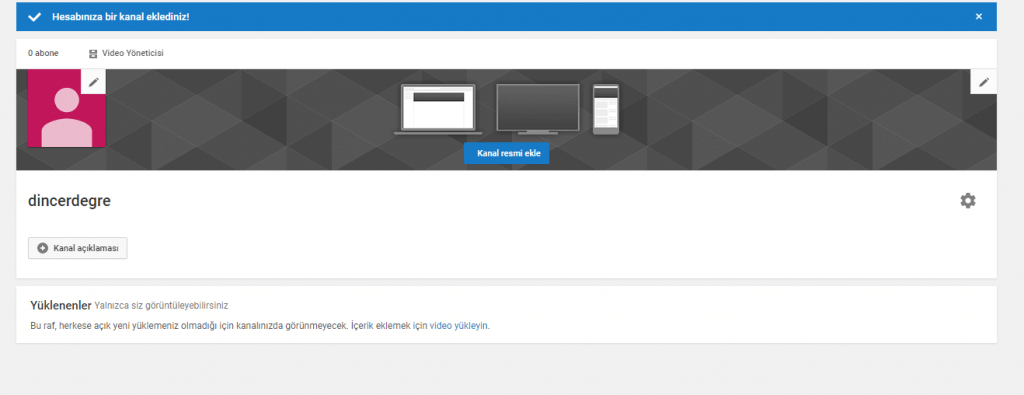Image resolution: width=1024 pixels, height=395 pixels.
Task: Open channel settings gear icon
Action: coord(968,200)
